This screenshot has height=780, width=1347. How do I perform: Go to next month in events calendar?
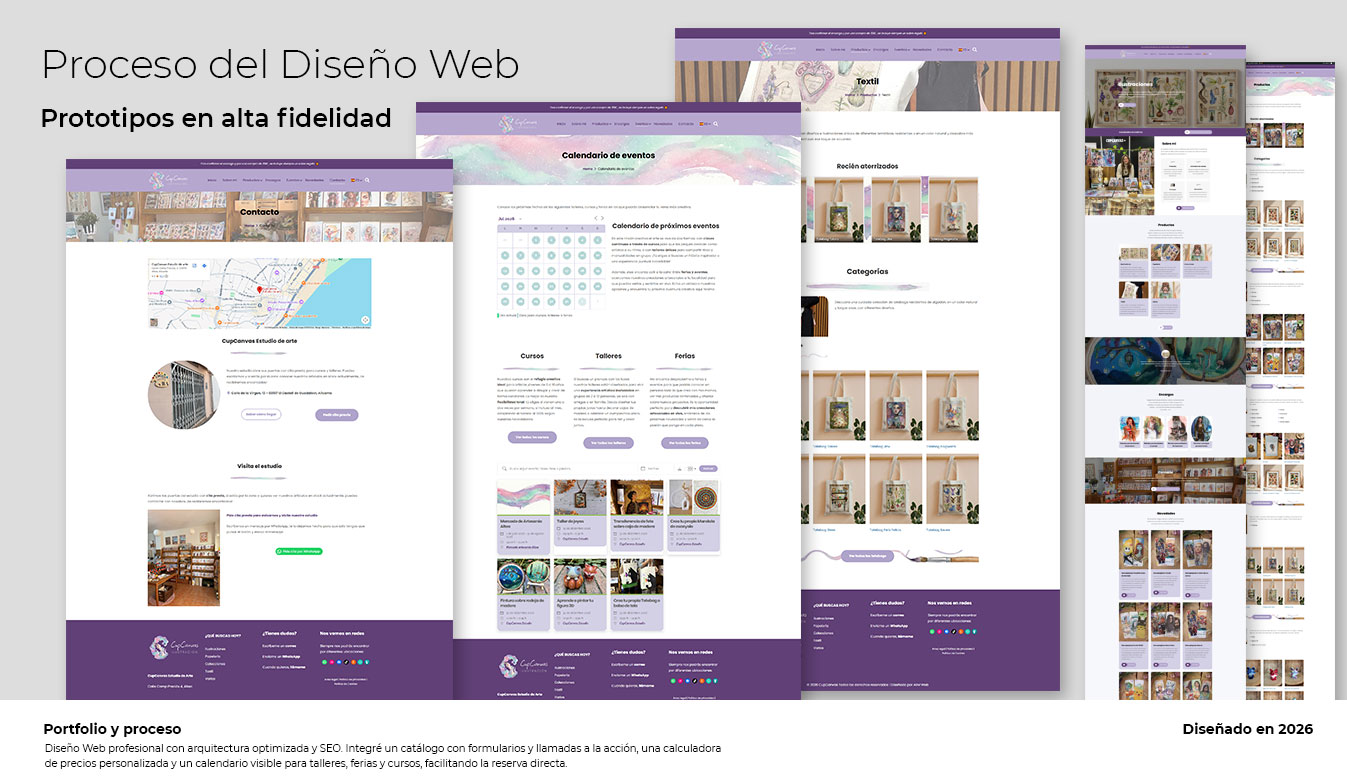[x=603, y=217]
